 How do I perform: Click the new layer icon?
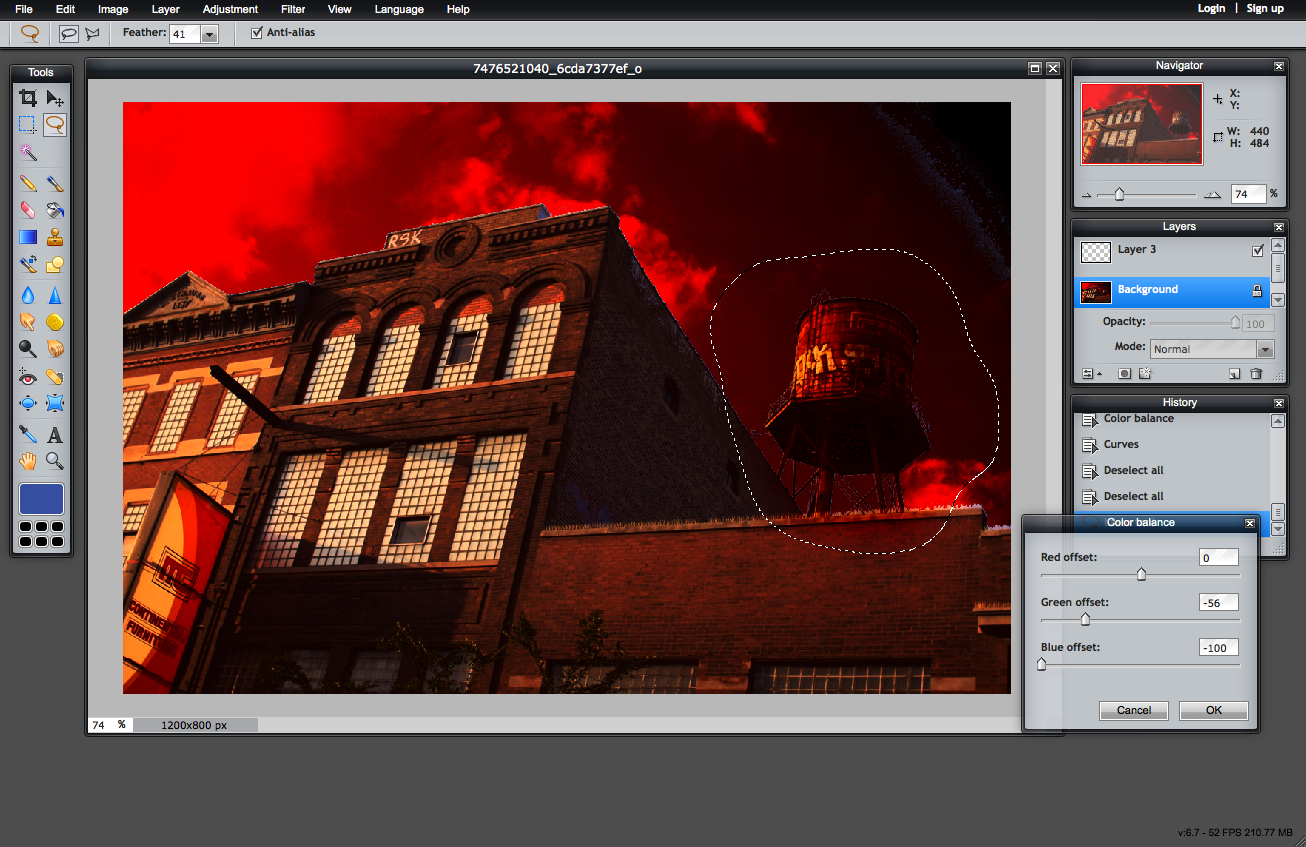tap(1235, 374)
